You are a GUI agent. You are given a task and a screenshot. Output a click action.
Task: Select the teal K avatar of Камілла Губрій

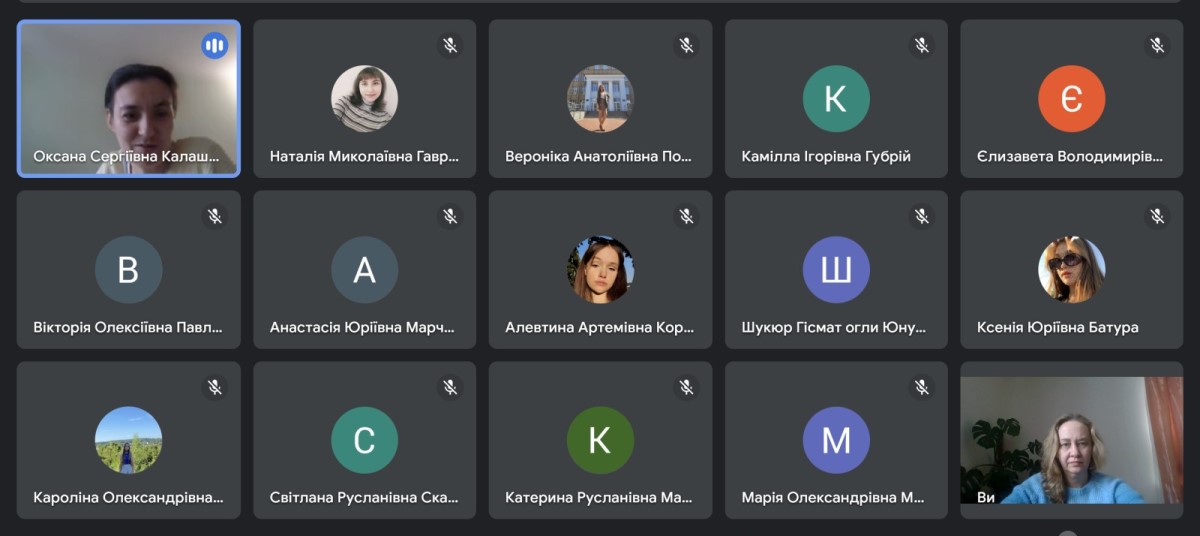836,98
